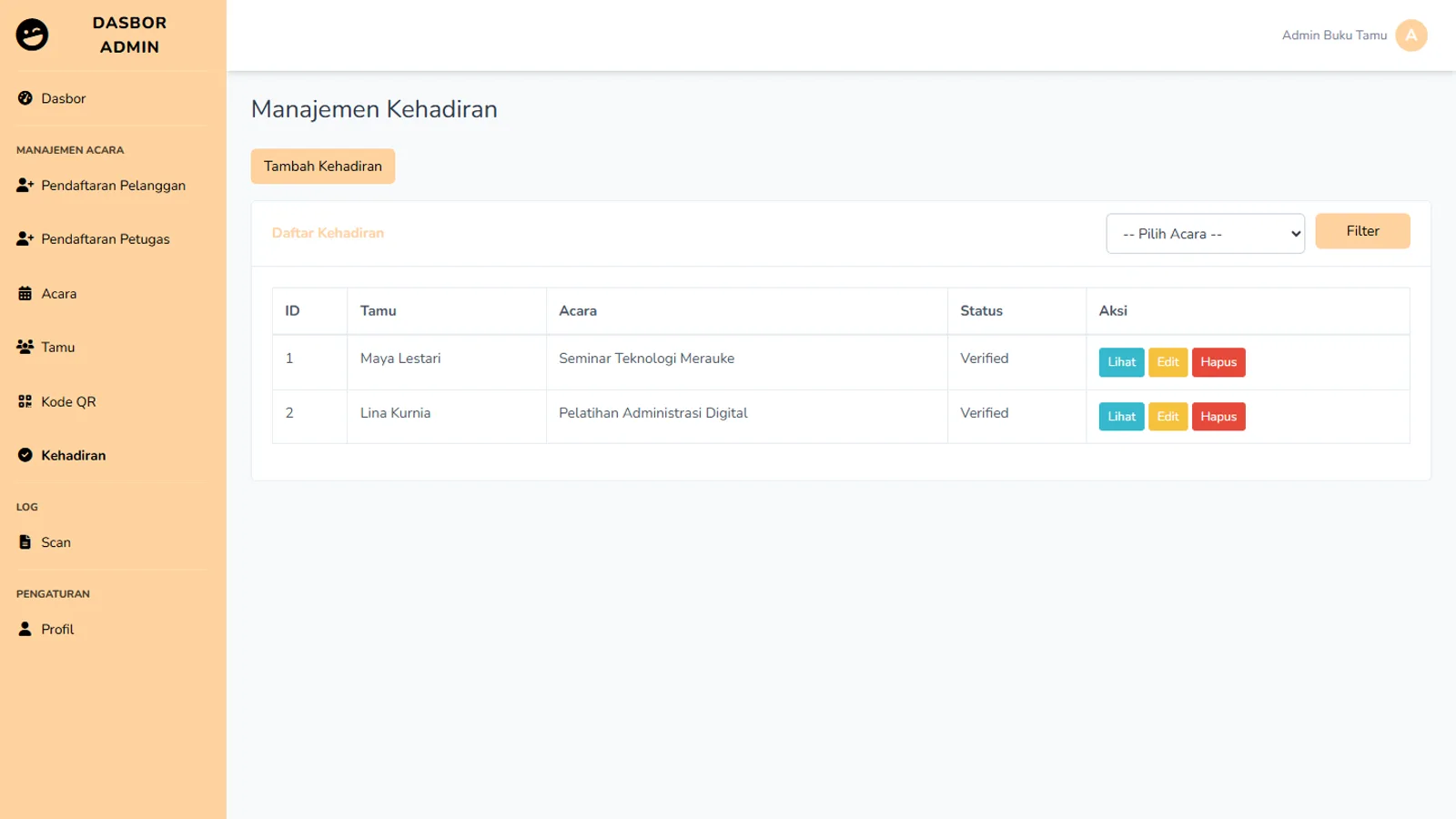Image resolution: width=1456 pixels, height=819 pixels.
Task: Go to Pendaftaran Pelanggan page
Action: (113, 185)
